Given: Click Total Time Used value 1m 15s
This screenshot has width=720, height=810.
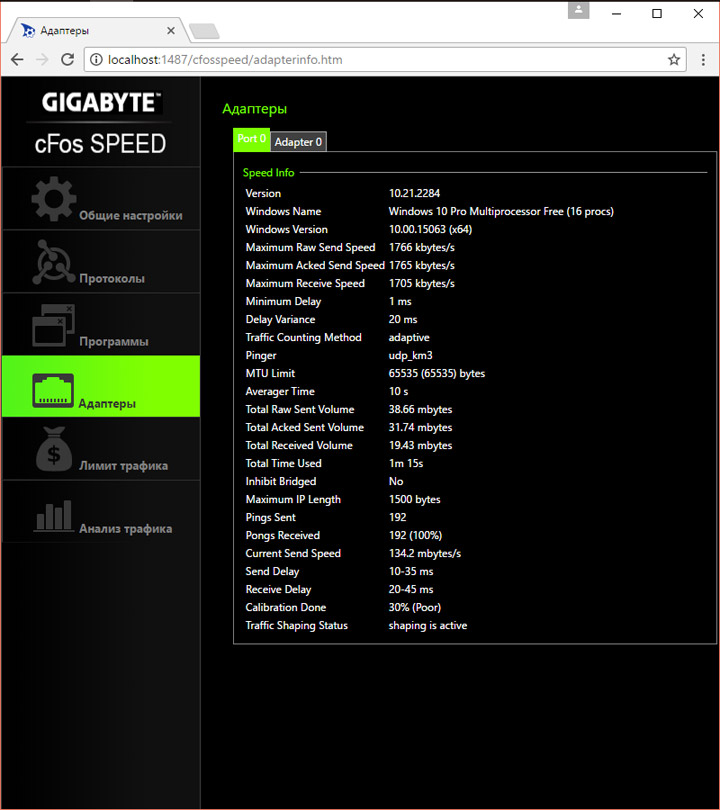Looking at the screenshot, I should coord(406,463).
